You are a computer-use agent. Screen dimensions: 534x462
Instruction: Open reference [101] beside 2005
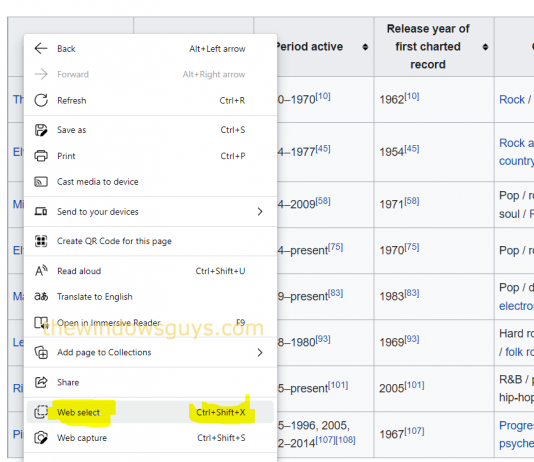[x=414, y=385]
